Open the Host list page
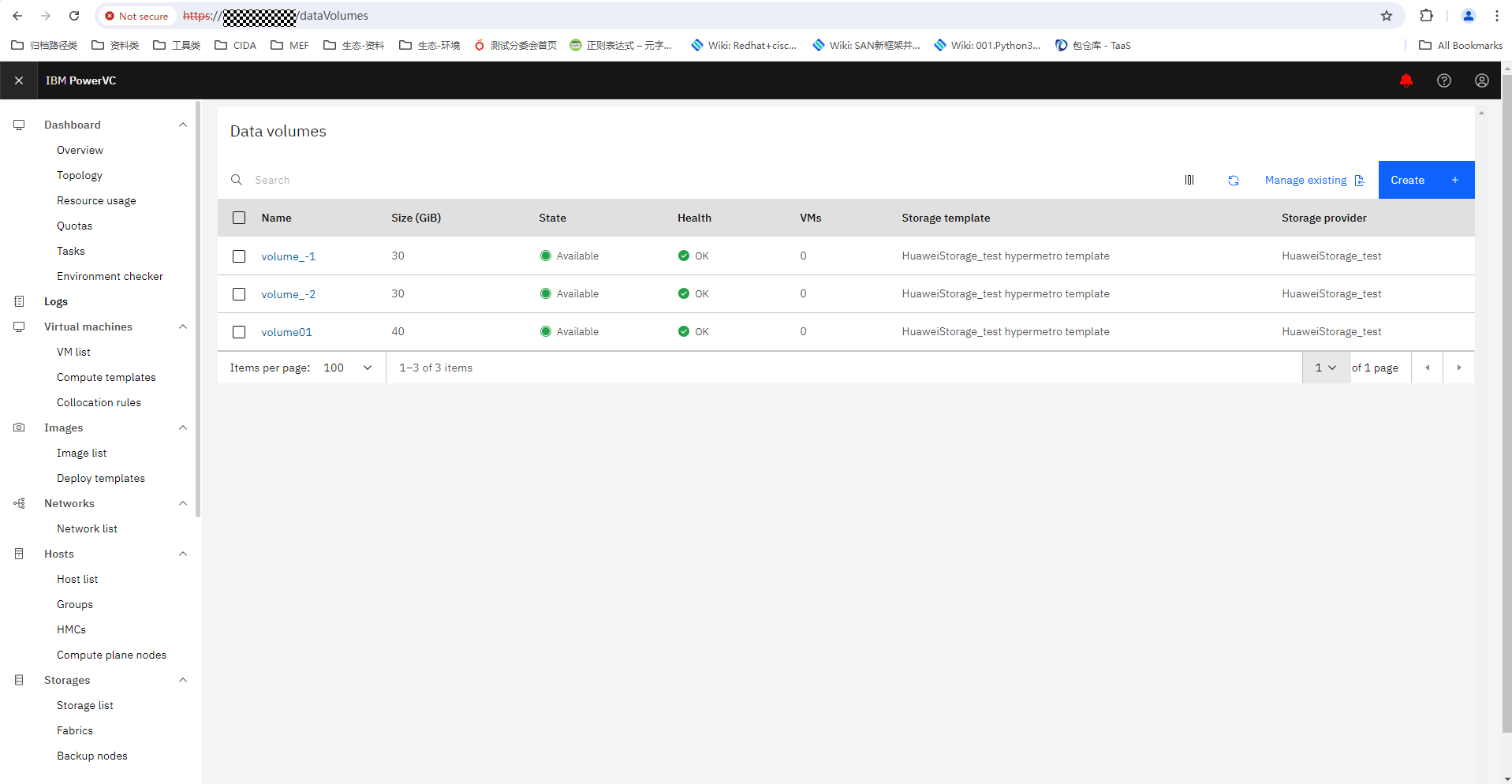The height and width of the screenshot is (784, 1512). point(77,579)
